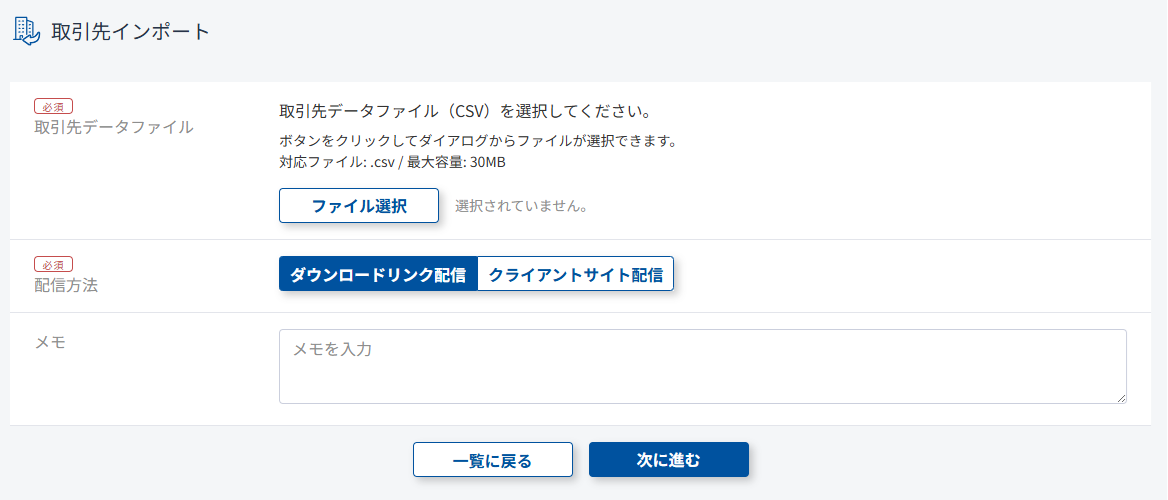Click the building icon beside 取引先インポート
Image resolution: width=1168 pixels, height=500 pixels.
[27, 31]
